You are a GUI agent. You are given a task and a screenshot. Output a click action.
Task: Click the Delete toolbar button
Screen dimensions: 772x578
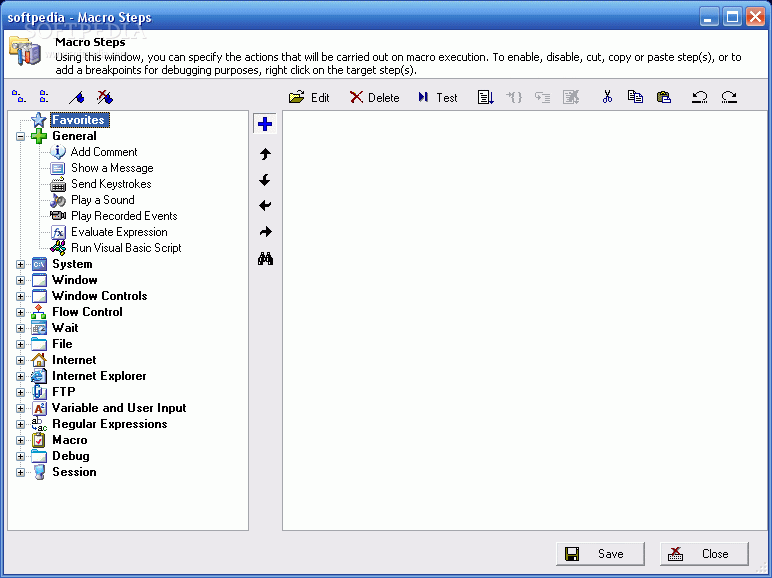[374, 97]
